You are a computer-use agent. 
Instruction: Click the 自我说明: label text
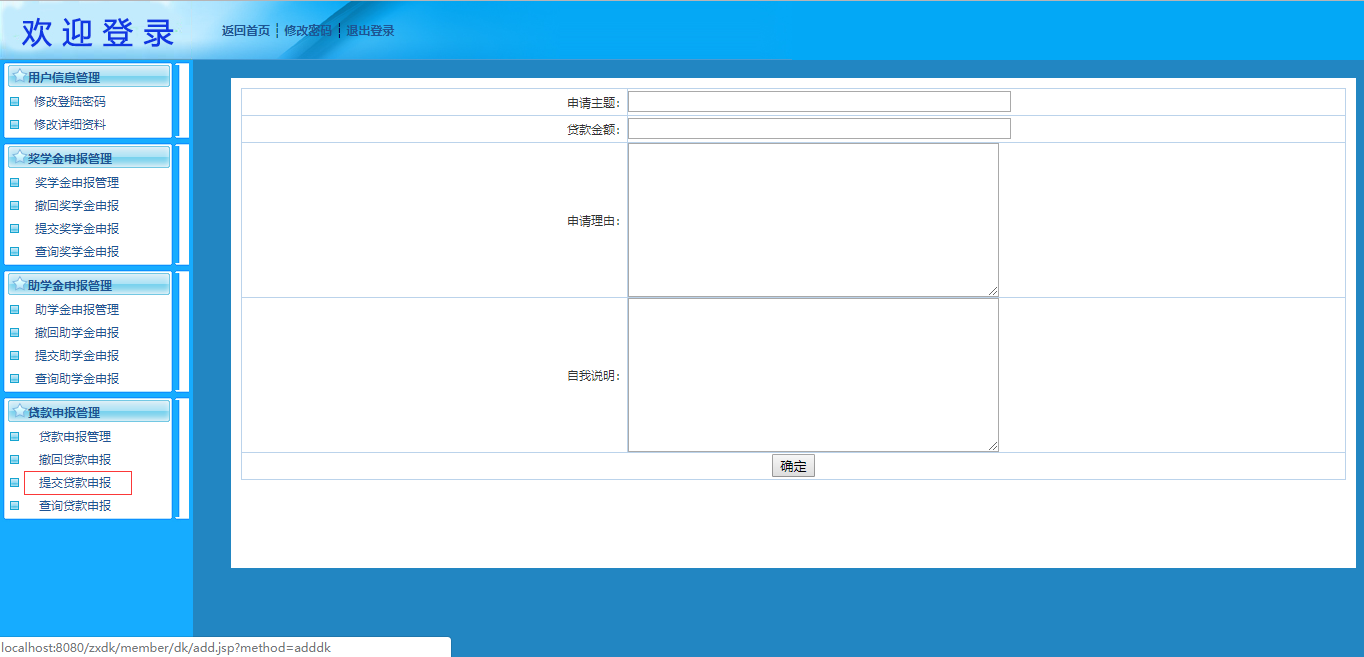(x=594, y=376)
